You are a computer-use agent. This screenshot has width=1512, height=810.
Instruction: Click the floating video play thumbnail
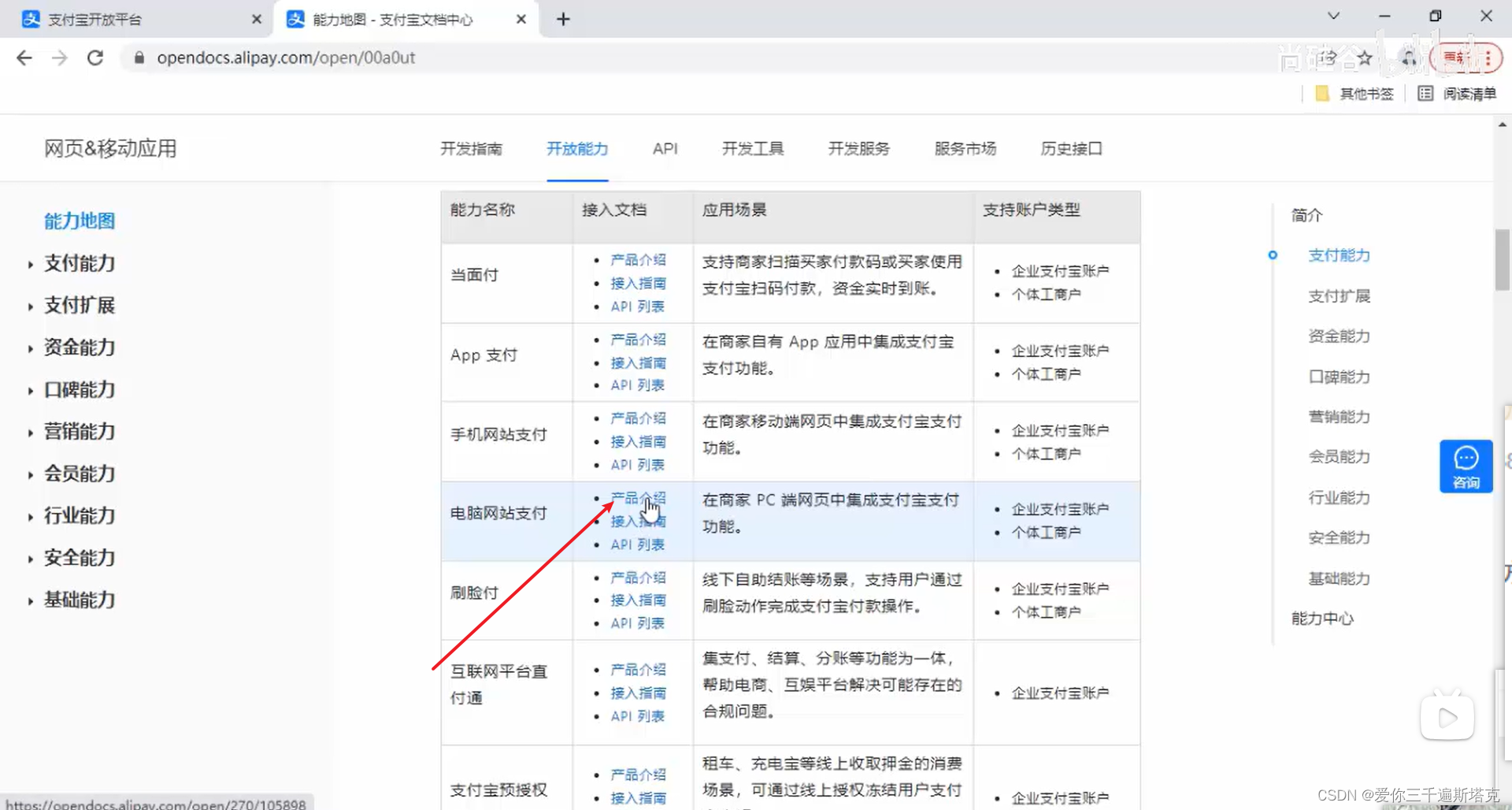(1447, 717)
